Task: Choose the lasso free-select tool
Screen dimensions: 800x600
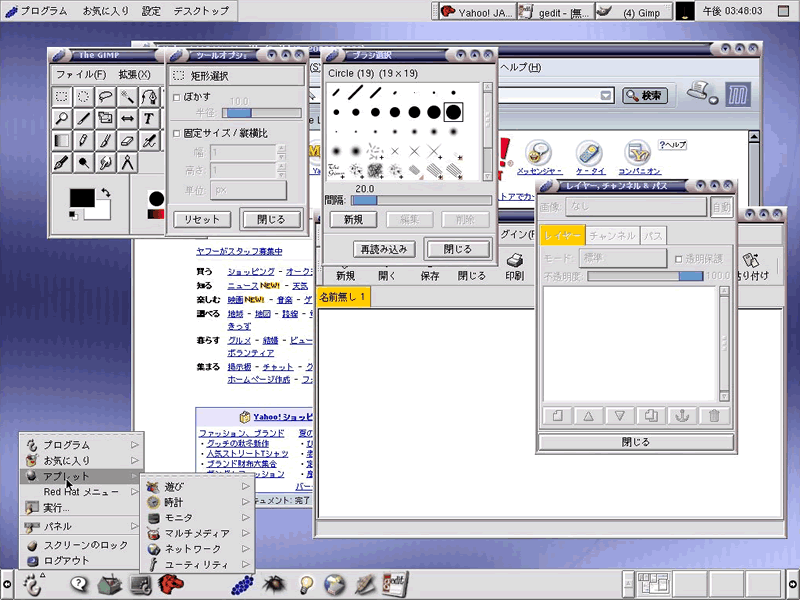Action: coord(106,97)
